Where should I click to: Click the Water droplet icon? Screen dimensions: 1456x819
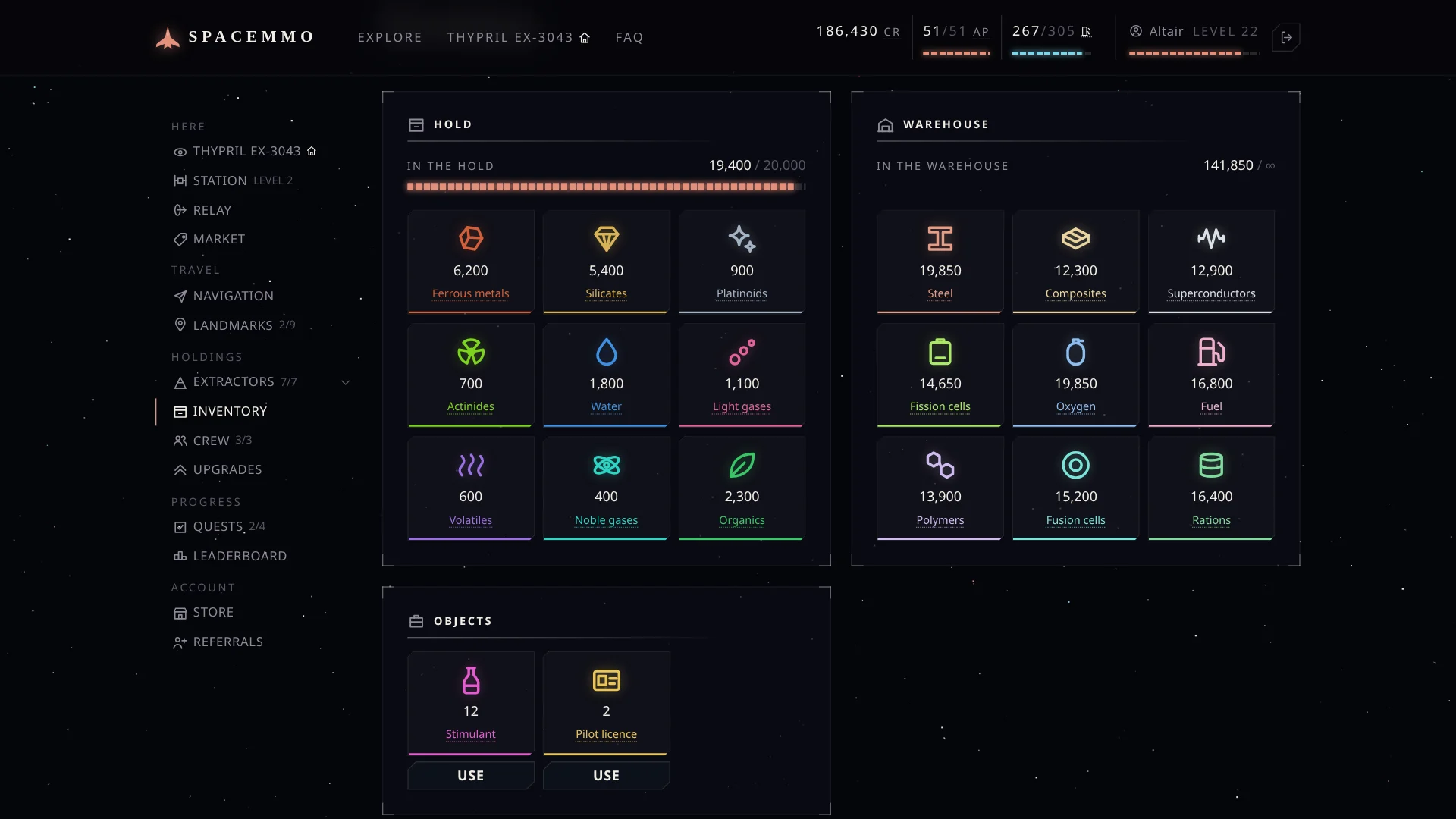coord(607,352)
